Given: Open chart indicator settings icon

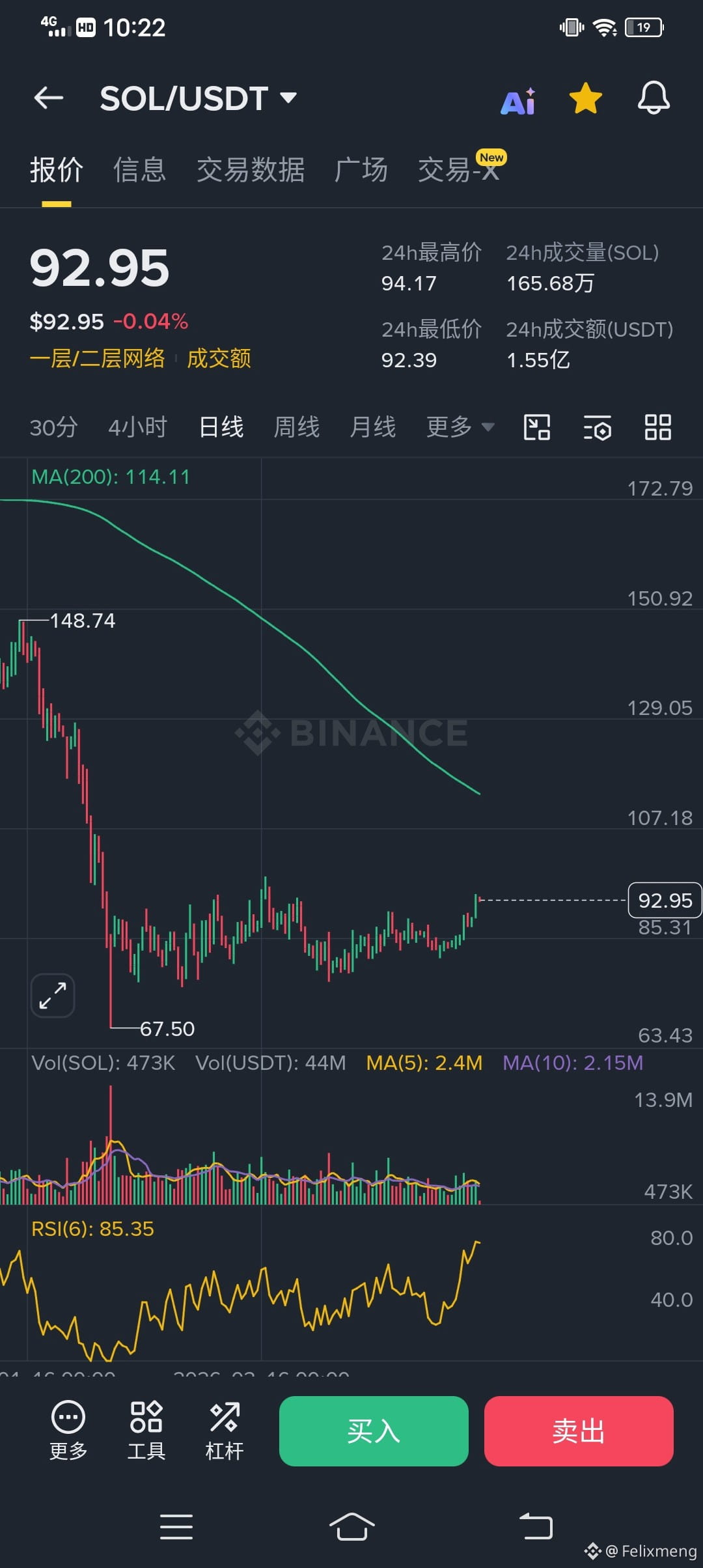Looking at the screenshot, I should [x=598, y=428].
